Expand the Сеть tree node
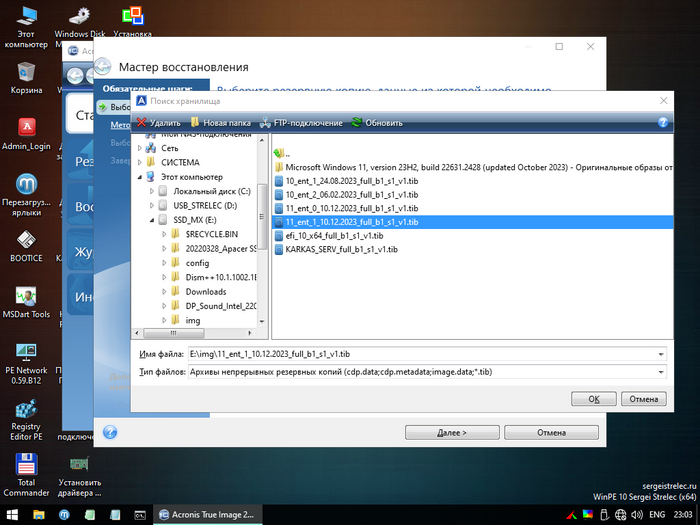This screenshot has width=700, height=525. [x=140, y=148]
